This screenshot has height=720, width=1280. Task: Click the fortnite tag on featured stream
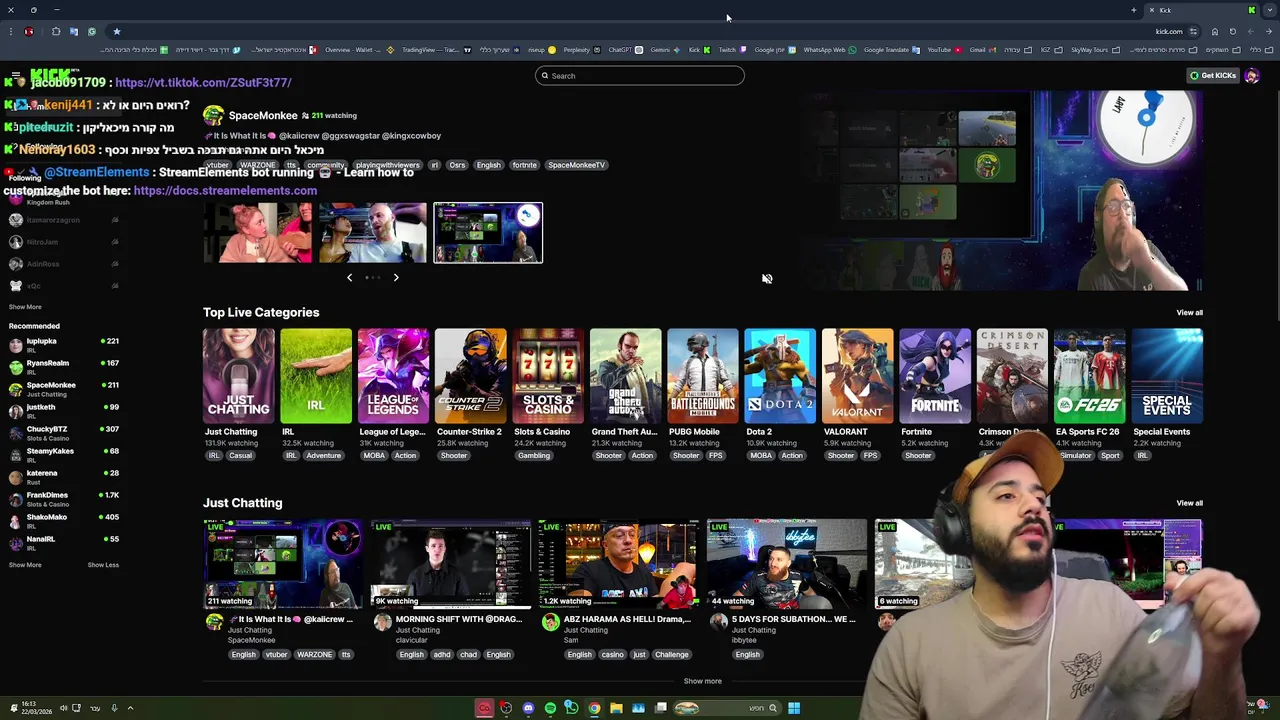[x=524, y=165]
